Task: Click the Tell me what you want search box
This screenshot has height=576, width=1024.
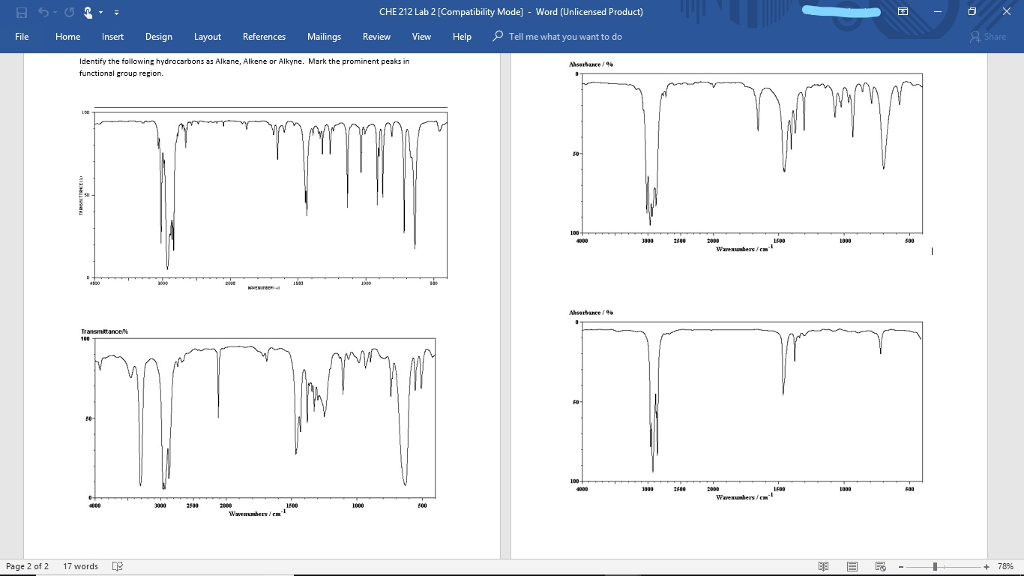Action: point(565,36)
